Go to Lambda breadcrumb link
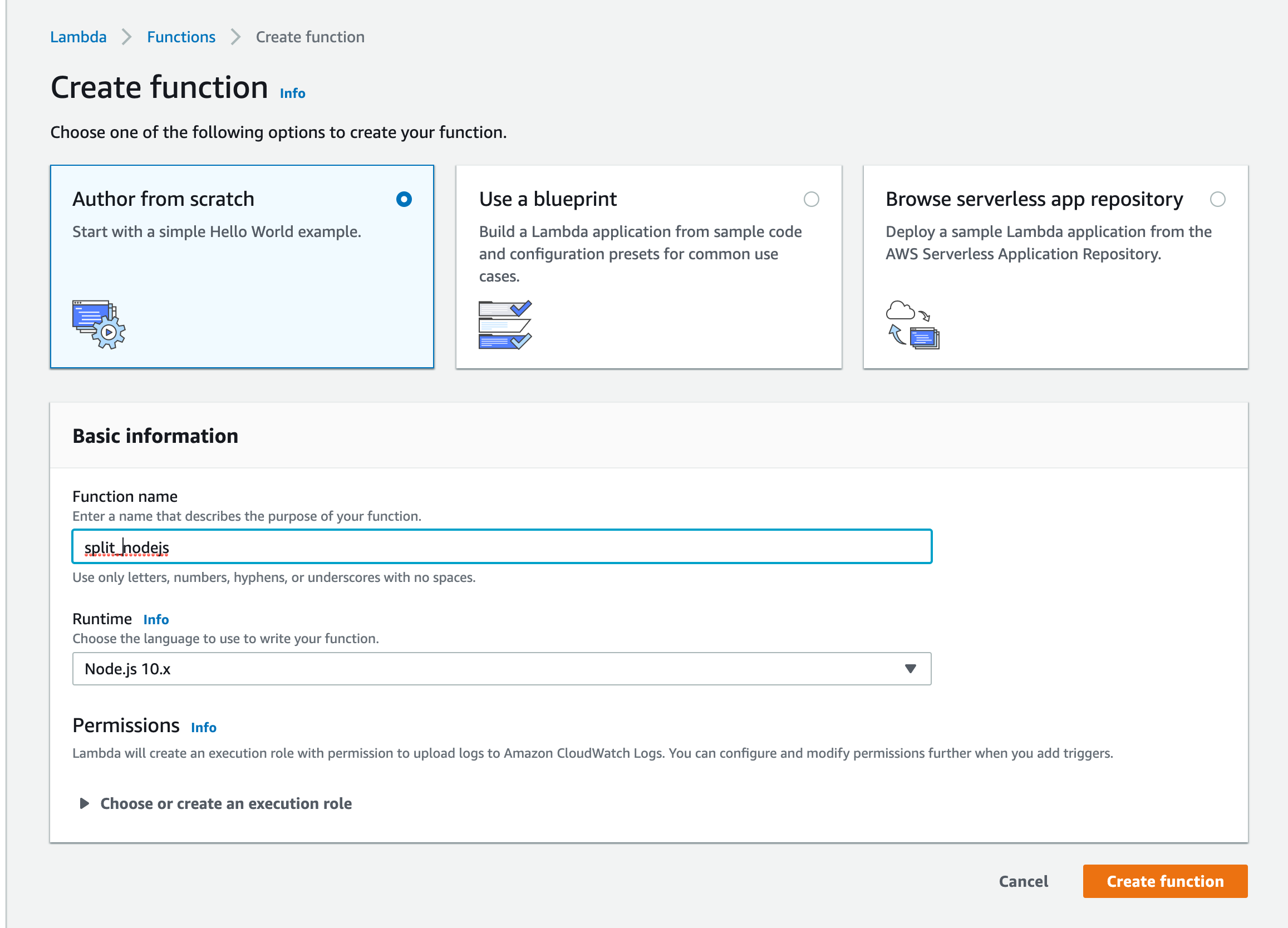The width and height of the screenshot is (1288, 928). (x=78, y=37)
